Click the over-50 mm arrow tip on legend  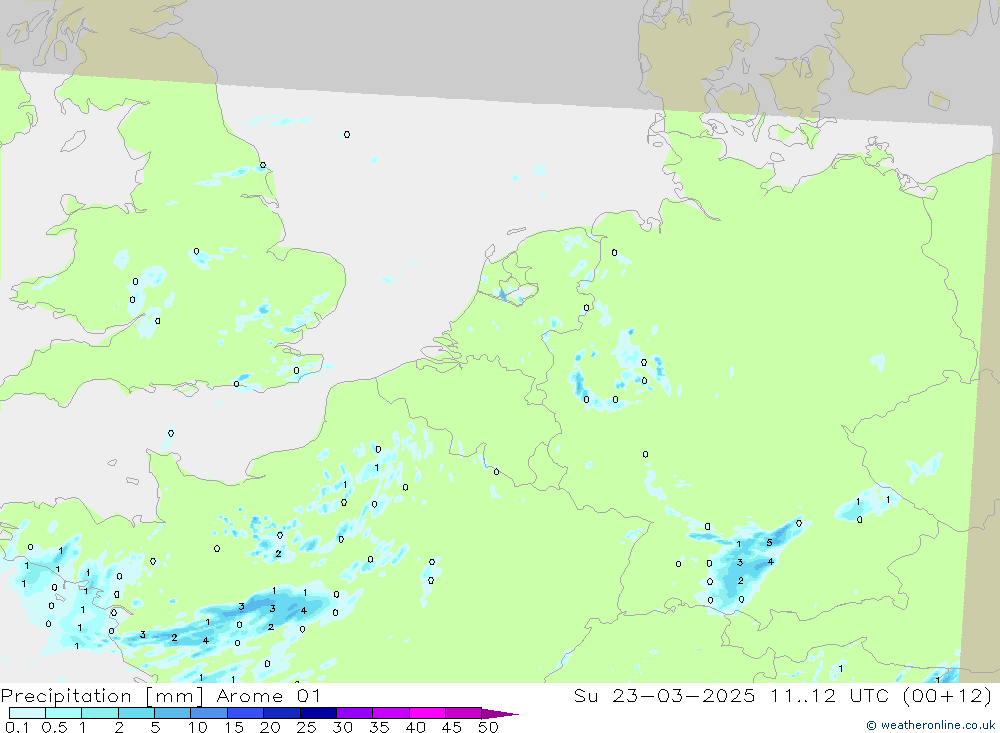click(500, 713)
